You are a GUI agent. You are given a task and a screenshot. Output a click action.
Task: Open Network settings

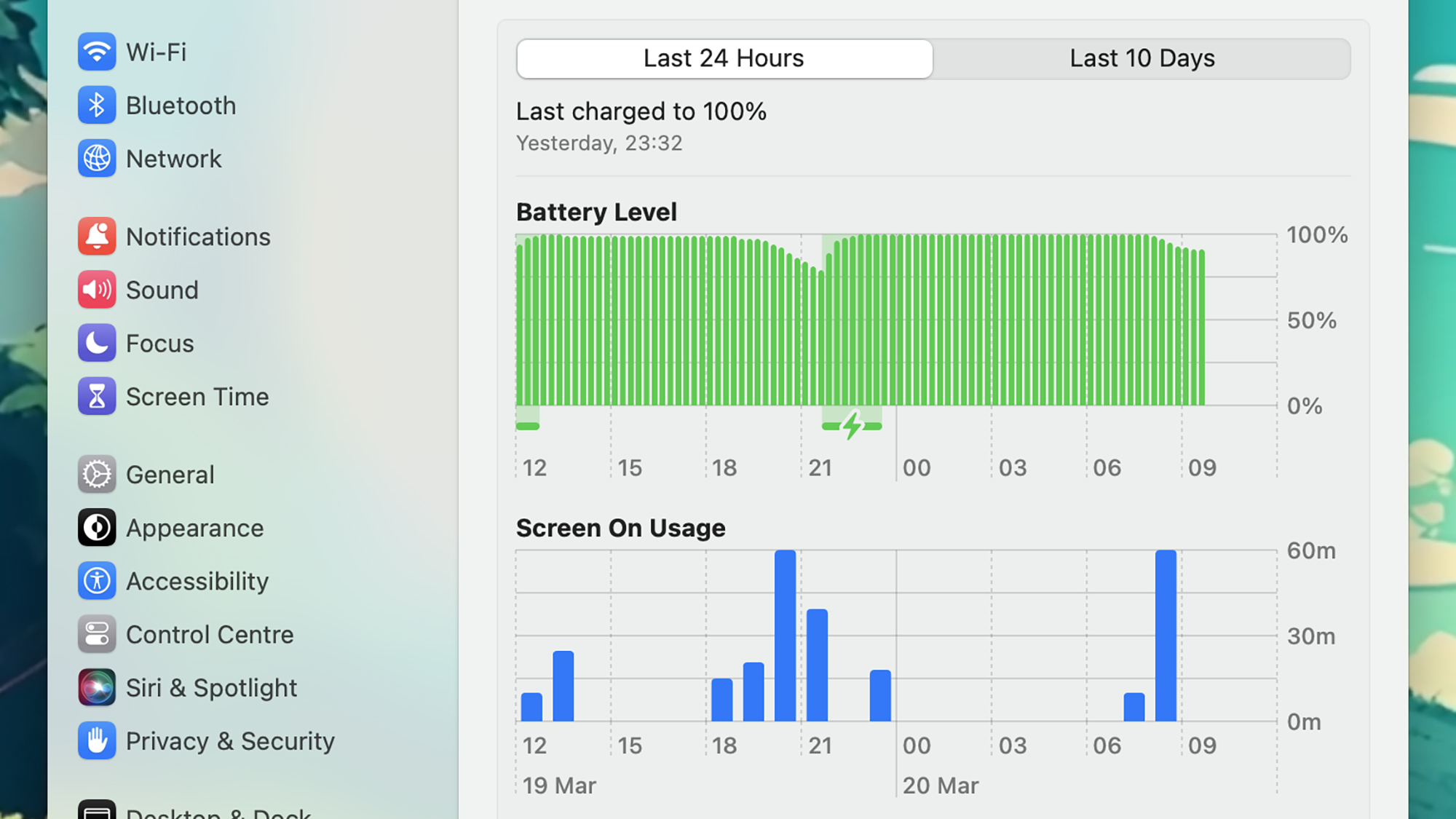point(97,159)
